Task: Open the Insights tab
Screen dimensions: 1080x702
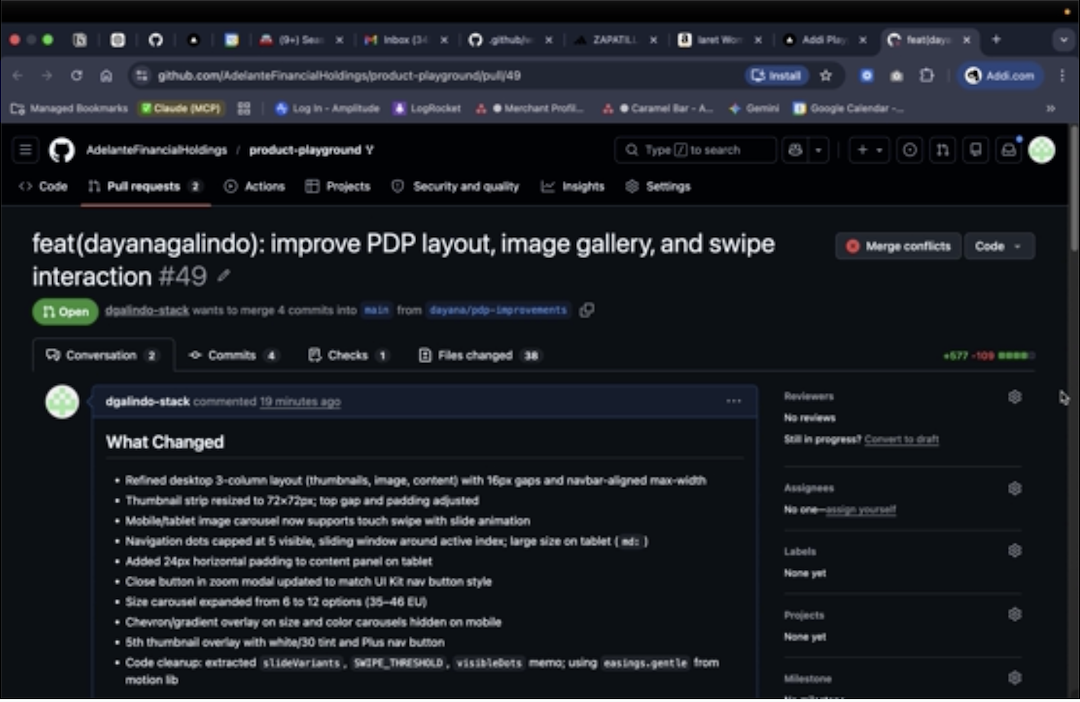Action: (573, 187)
